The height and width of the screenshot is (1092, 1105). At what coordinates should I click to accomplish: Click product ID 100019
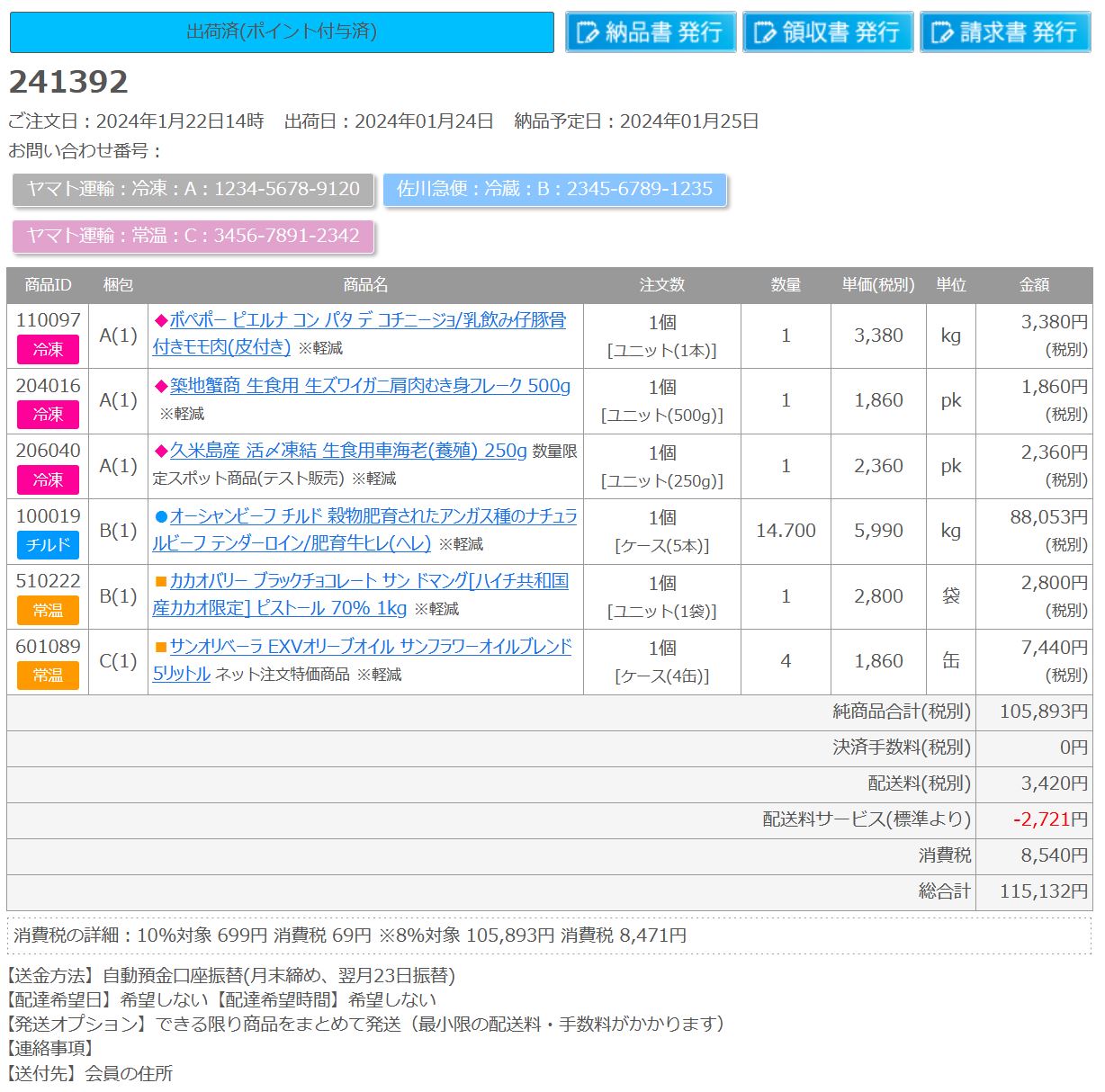tap(48, 515)
